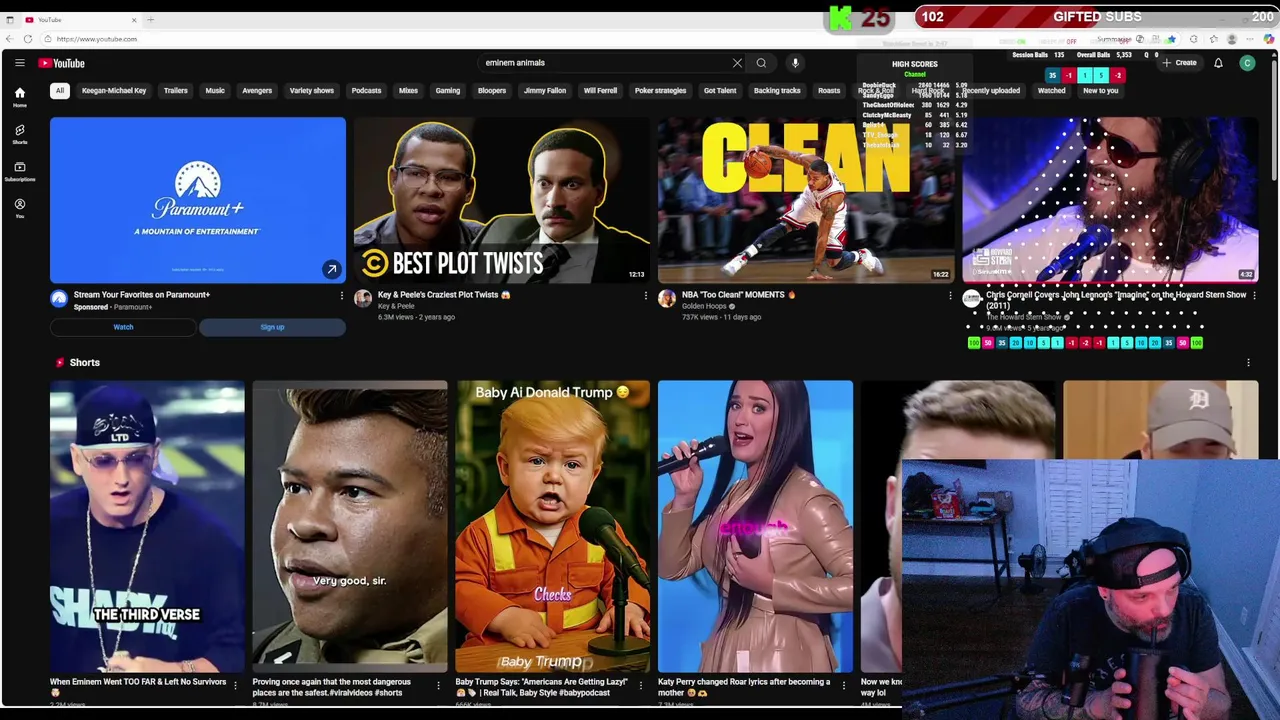
Task: Select the Trailers chip
Action: point(175,91)
